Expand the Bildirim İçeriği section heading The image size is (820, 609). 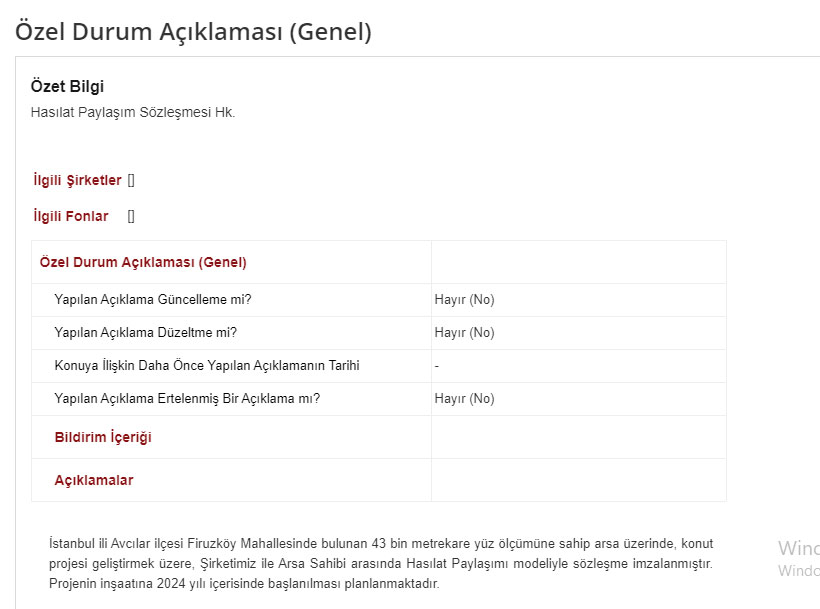pyautogui.click(x=103, y=437)
